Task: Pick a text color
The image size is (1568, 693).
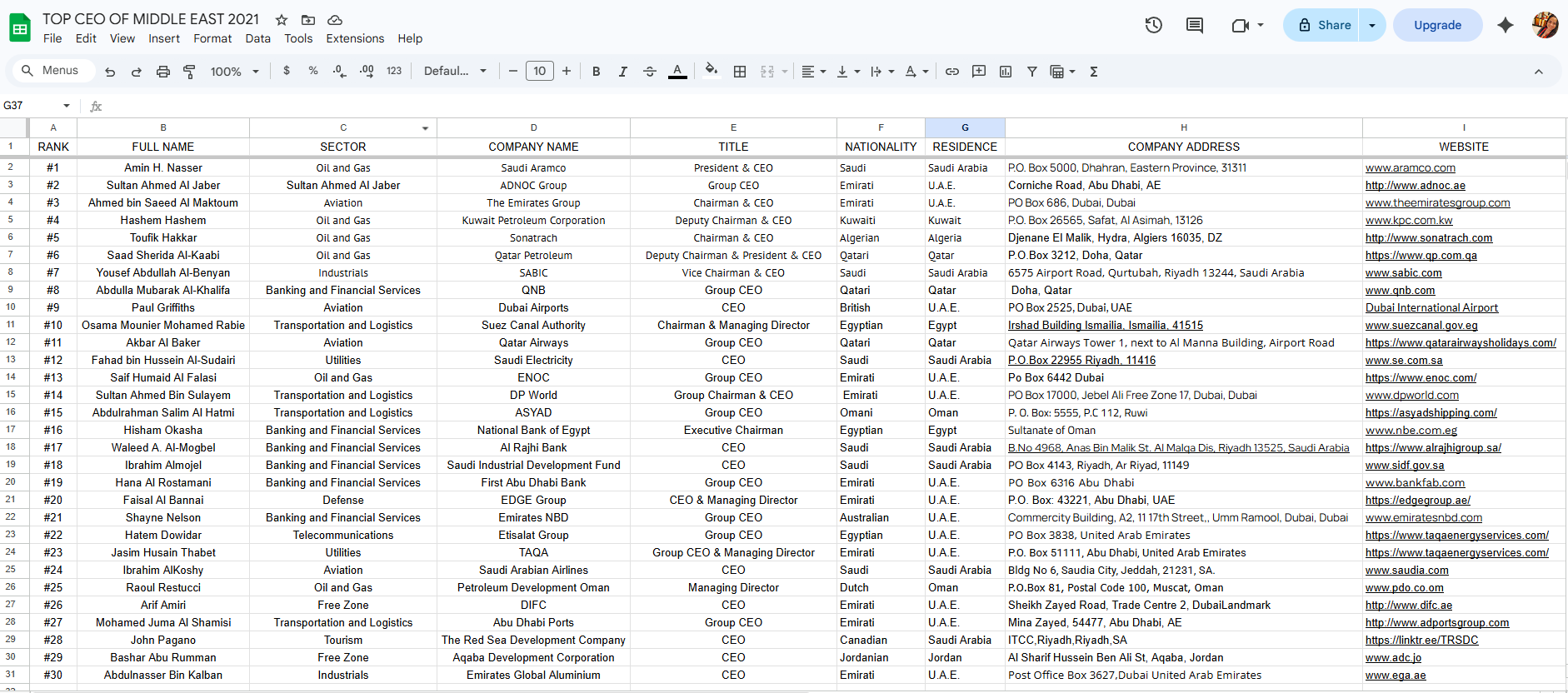Action: pos(677,72)
